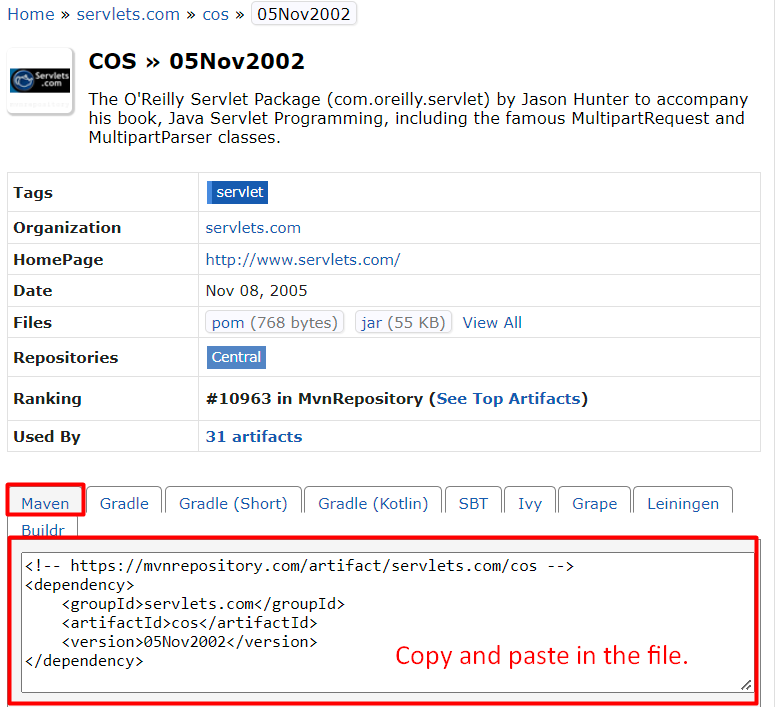779x707 pixels.
Task: Open servlets.com breadcrumb link
Action: [128, 14]
